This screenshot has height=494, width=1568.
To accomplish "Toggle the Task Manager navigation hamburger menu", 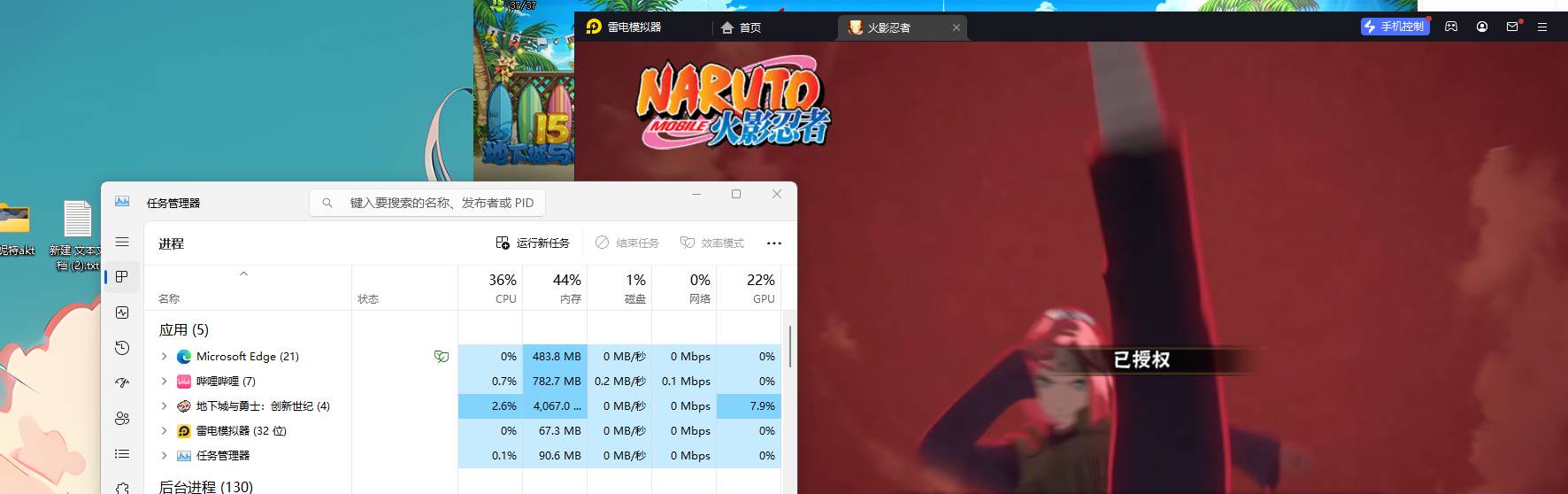I will pos(122,242).
